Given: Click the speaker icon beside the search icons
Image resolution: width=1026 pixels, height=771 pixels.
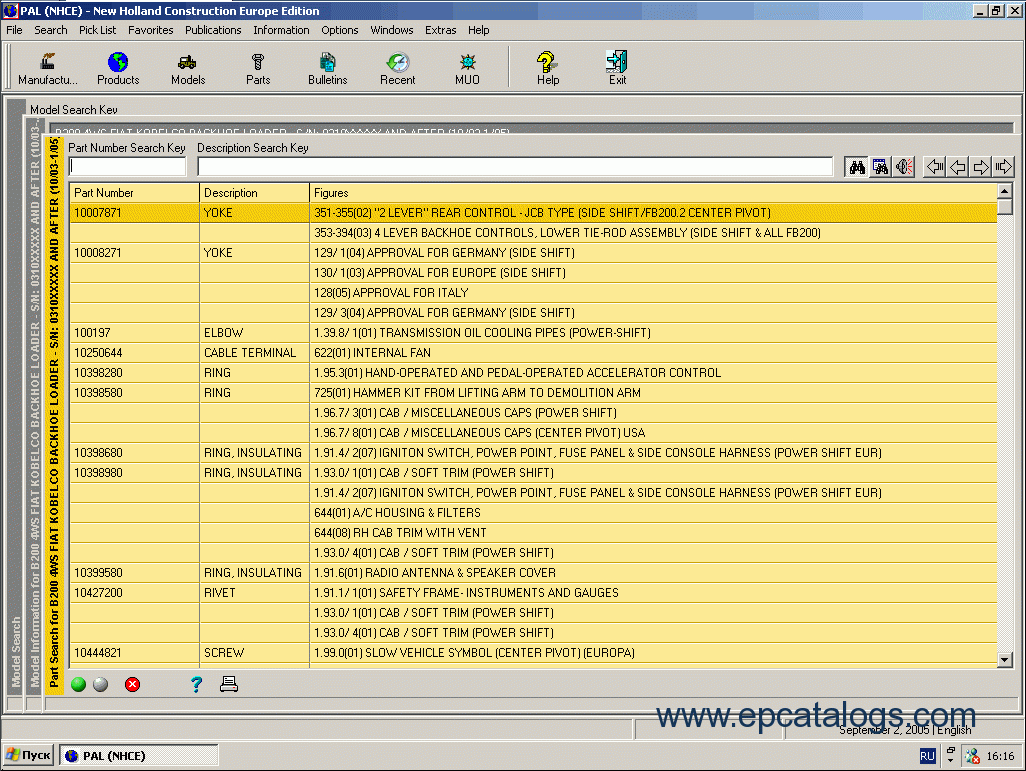Looking at the screenshot, I should pos(904,167).
